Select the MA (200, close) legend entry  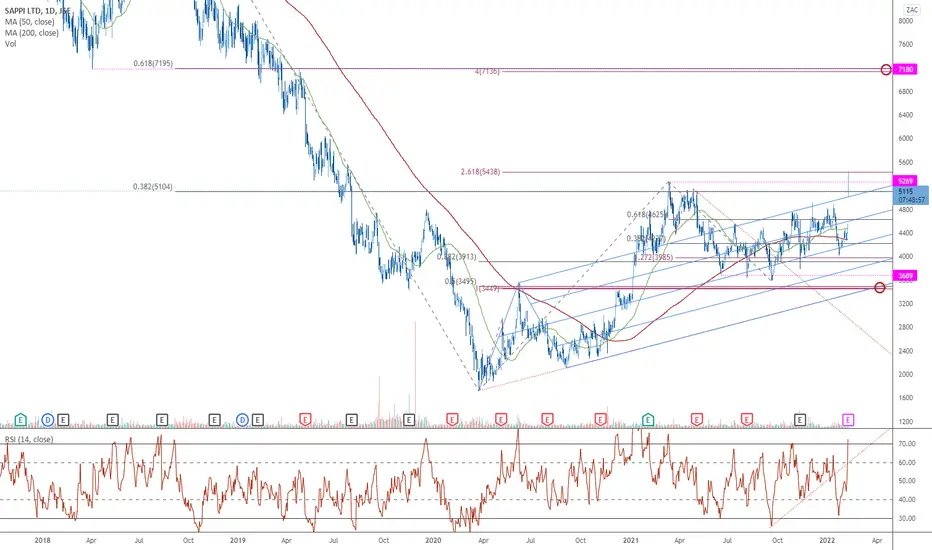coord(32,33)
